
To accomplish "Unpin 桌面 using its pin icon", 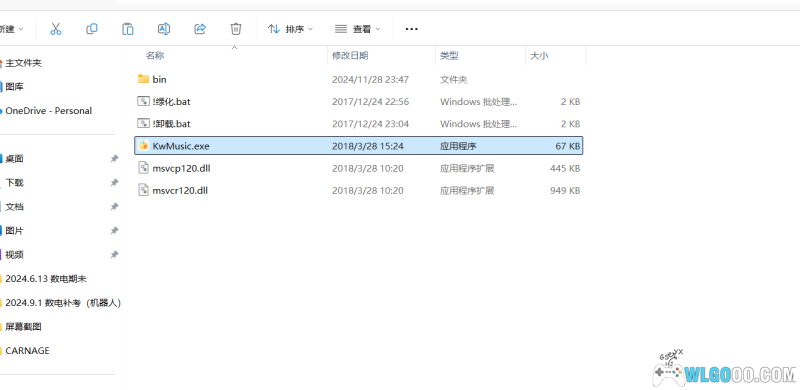I will (114, 159).
